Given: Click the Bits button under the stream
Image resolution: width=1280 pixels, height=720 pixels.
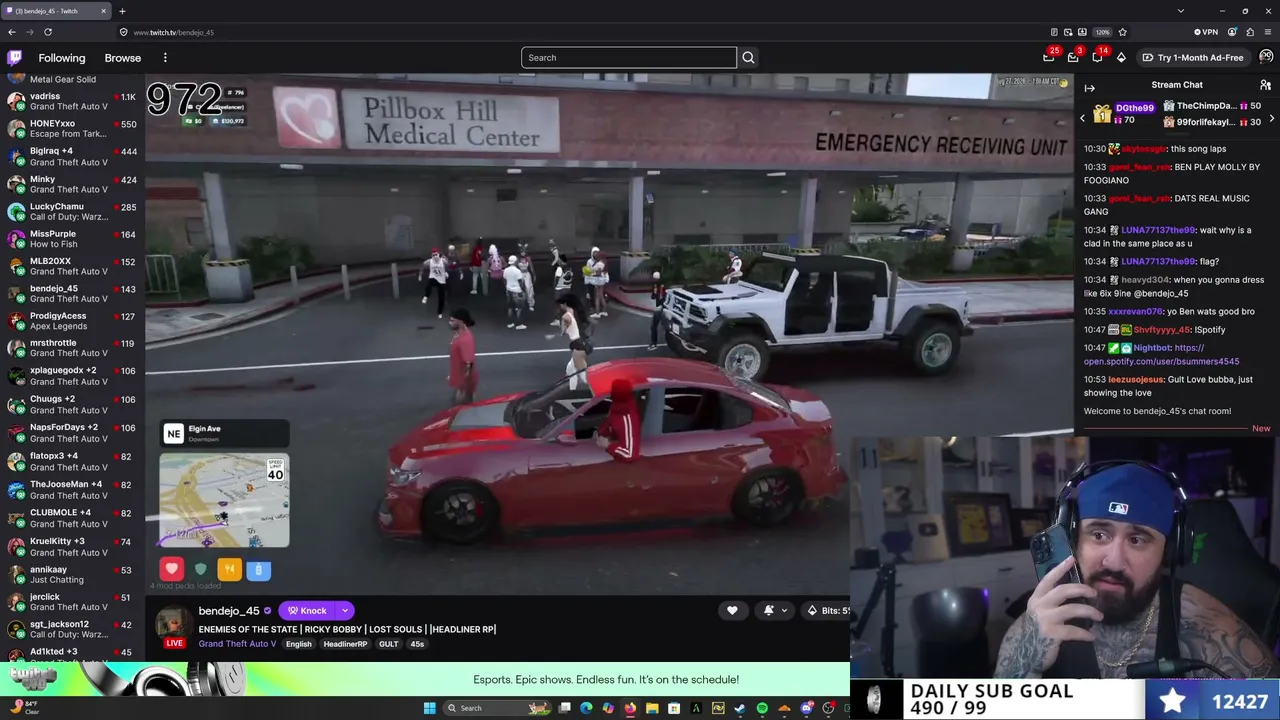Looking at the screenshot, I should point(827,611).
